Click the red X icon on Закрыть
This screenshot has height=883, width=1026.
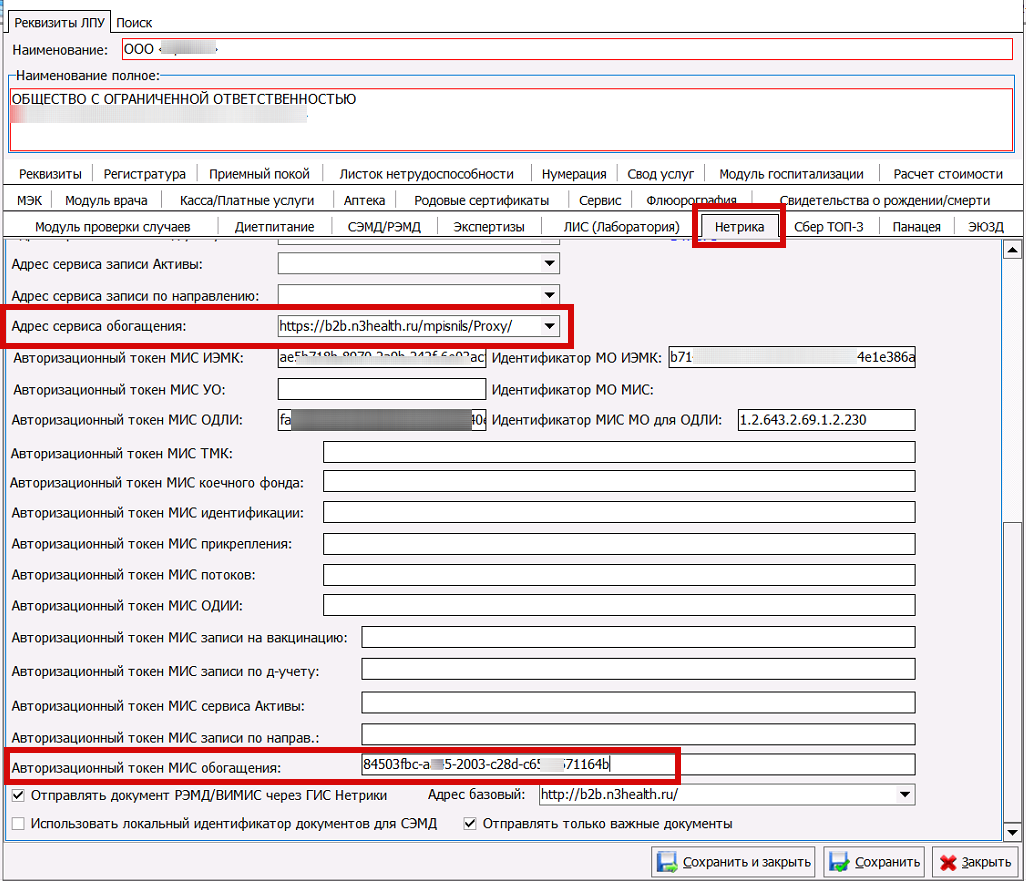point(947,863)
